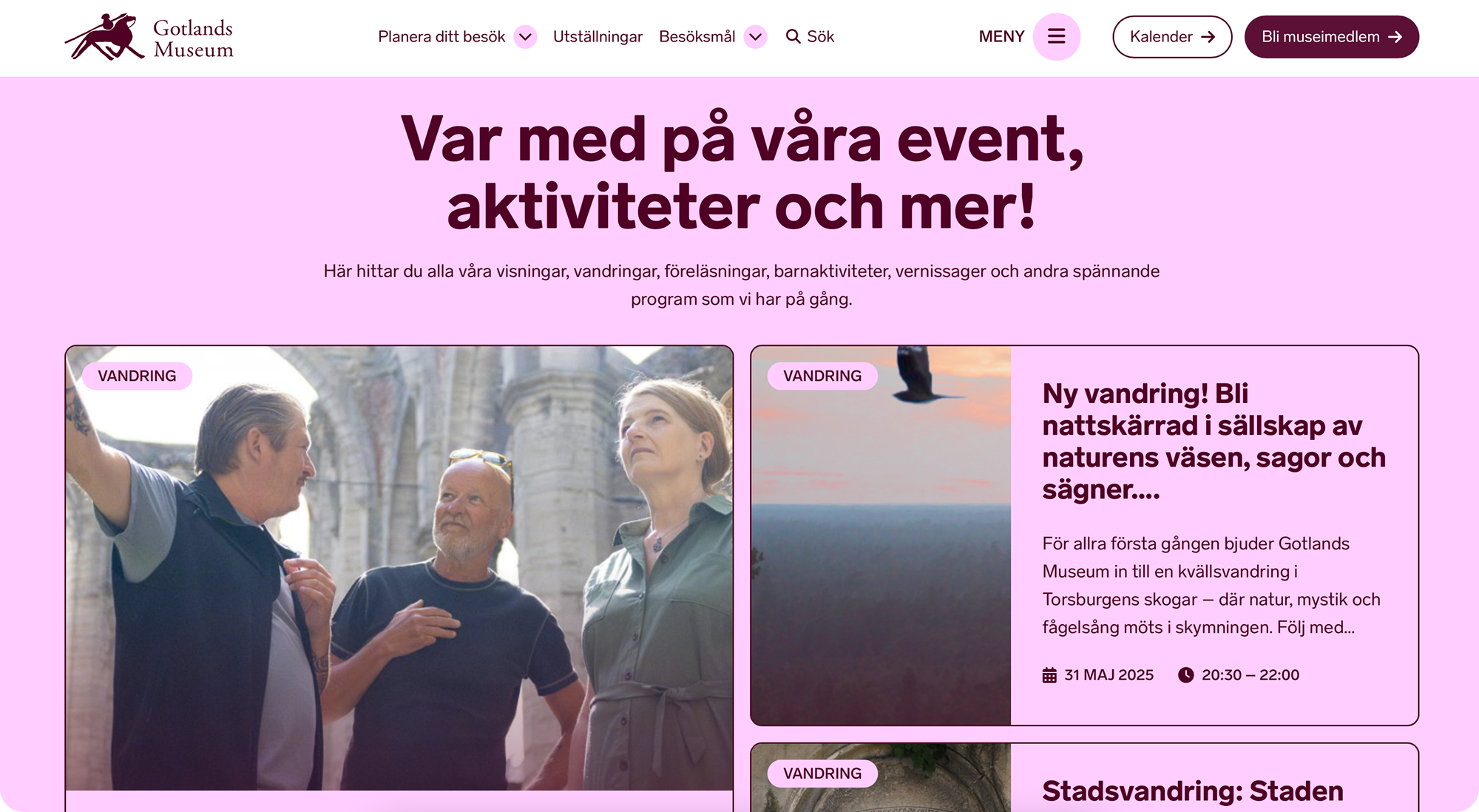Open the Ny vandring nattskärrad event title
This screenshot has height=812, width=1479.
click(x=1214, y=441)
